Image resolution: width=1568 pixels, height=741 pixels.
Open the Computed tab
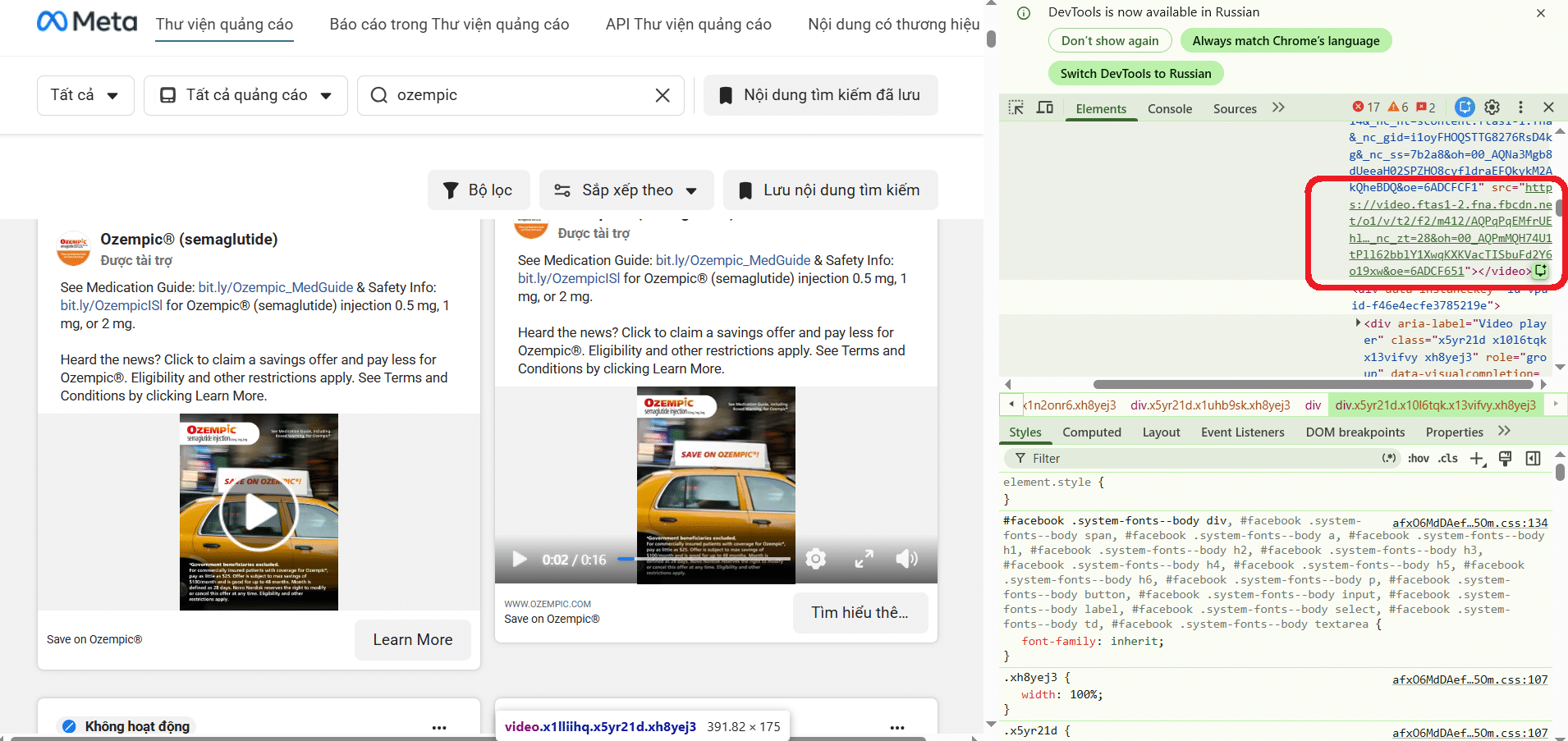[1092, 432]
